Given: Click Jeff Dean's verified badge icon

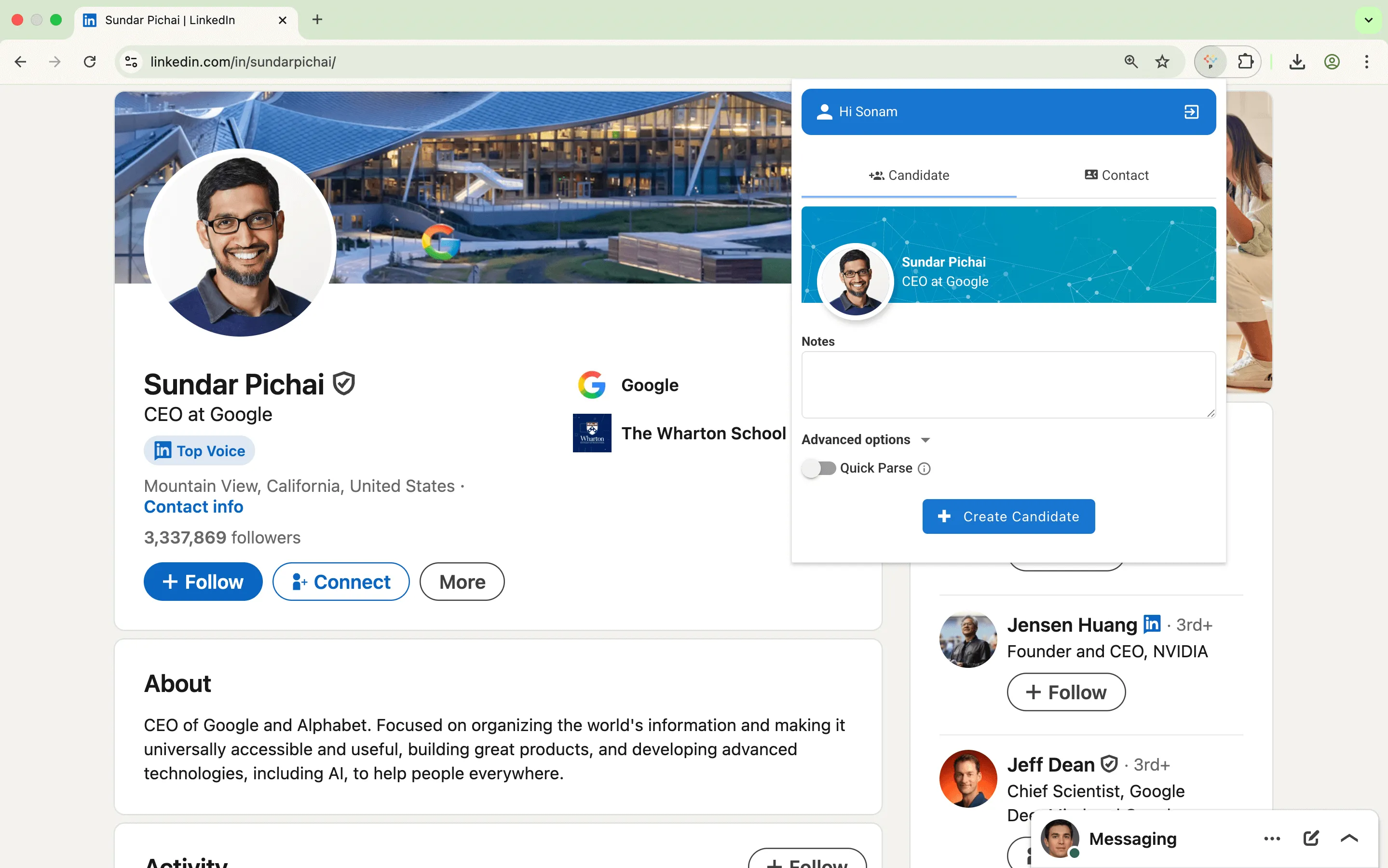Looking at the screenshot, I should 1109,763.
